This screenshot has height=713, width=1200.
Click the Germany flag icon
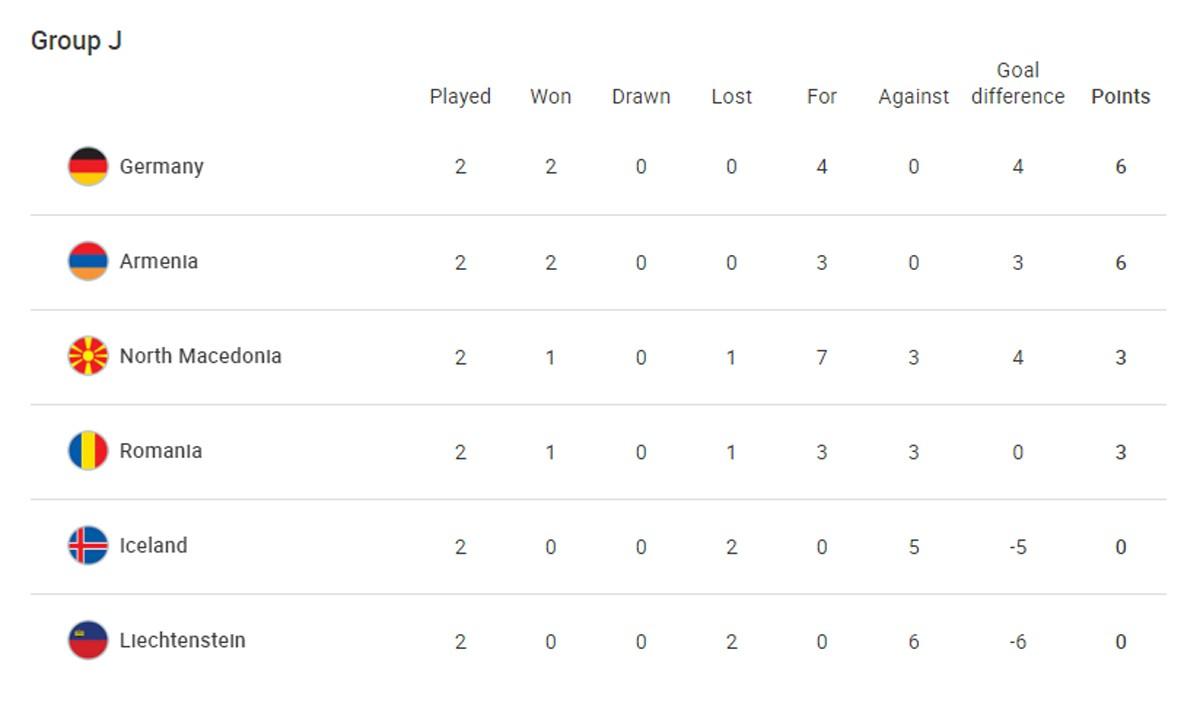tap(88, 167)
